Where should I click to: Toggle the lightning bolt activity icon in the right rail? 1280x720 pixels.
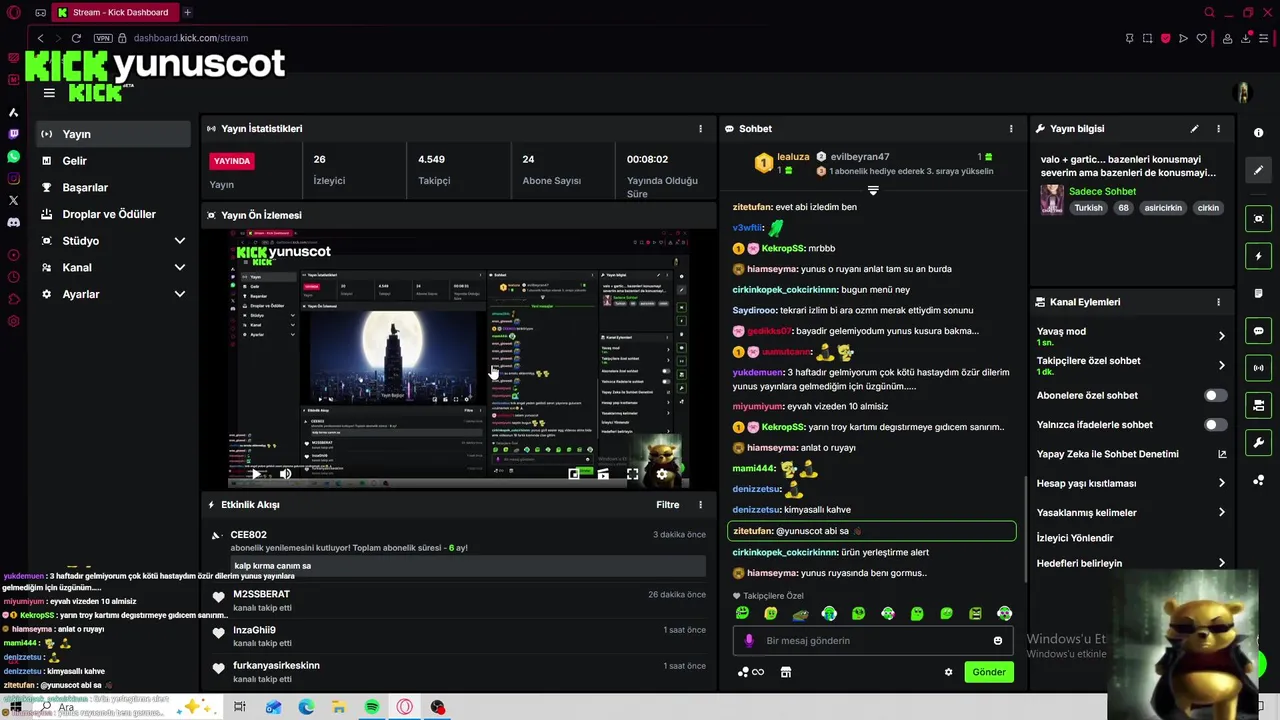click(x=1258, y=256)
